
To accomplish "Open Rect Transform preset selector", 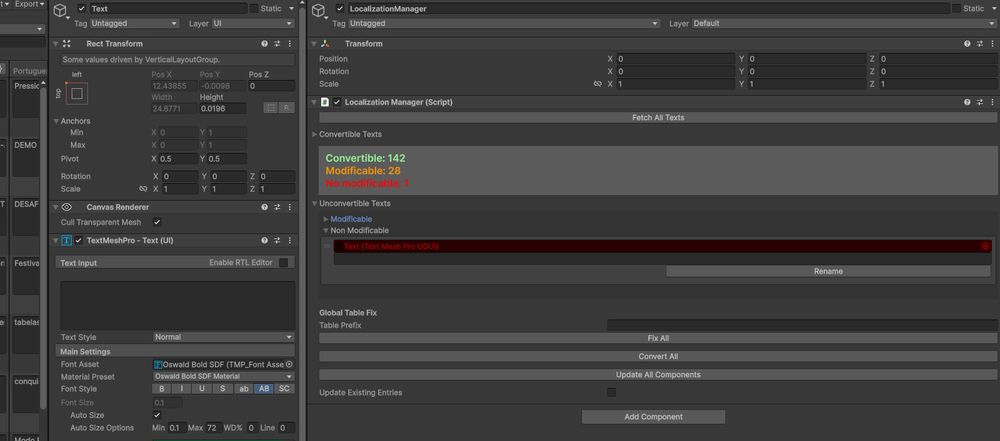I will coord(277,44).
